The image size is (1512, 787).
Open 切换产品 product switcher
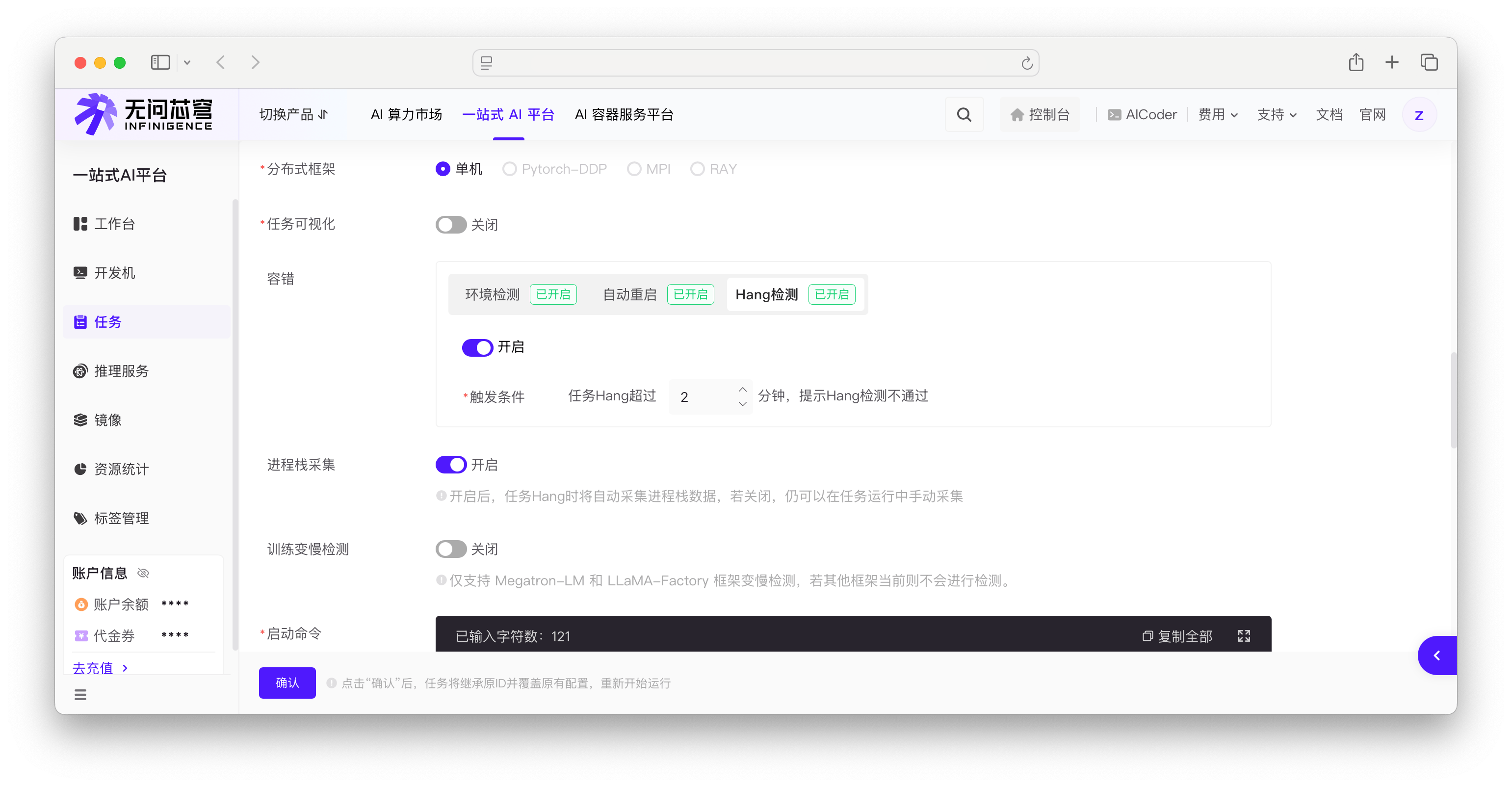pyautogui.click(x=293, y=114)
